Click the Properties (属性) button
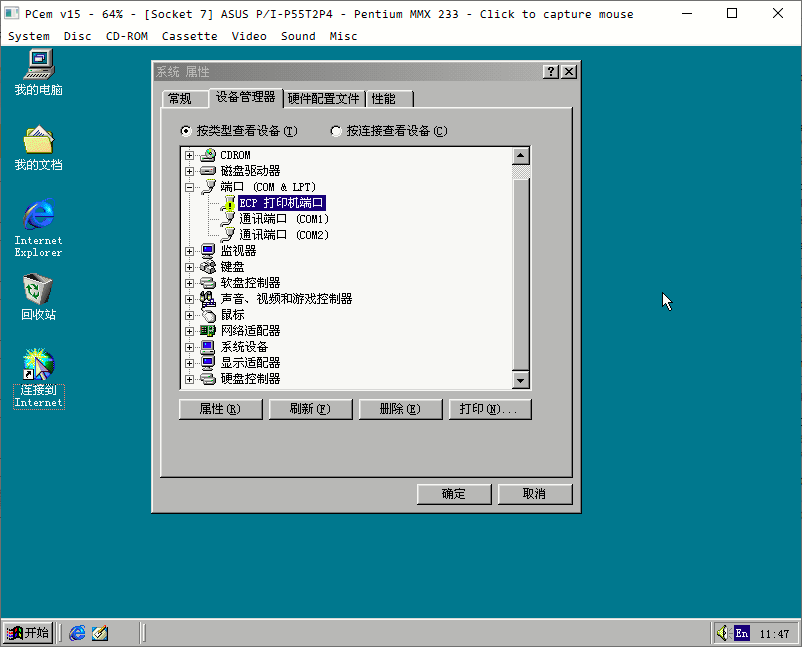This screenshot has height=647, width=802. click(220, 409)
